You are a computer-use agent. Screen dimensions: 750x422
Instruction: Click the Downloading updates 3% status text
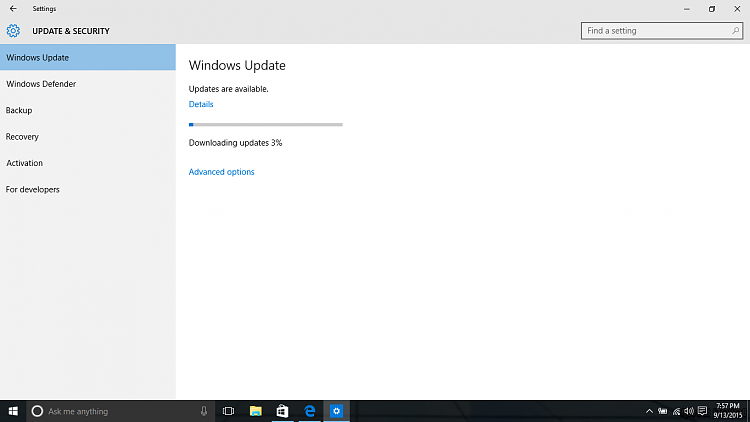pos(235,143)
